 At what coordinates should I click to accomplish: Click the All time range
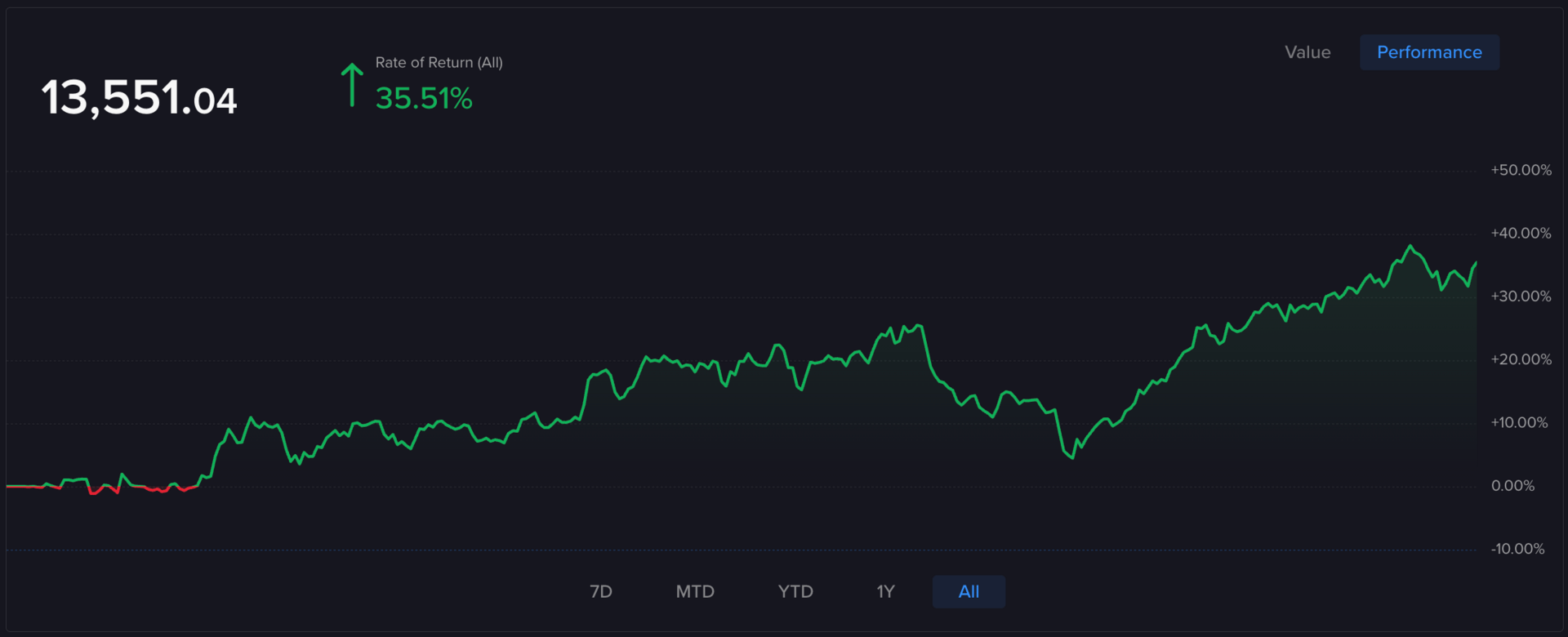[969, 591]
